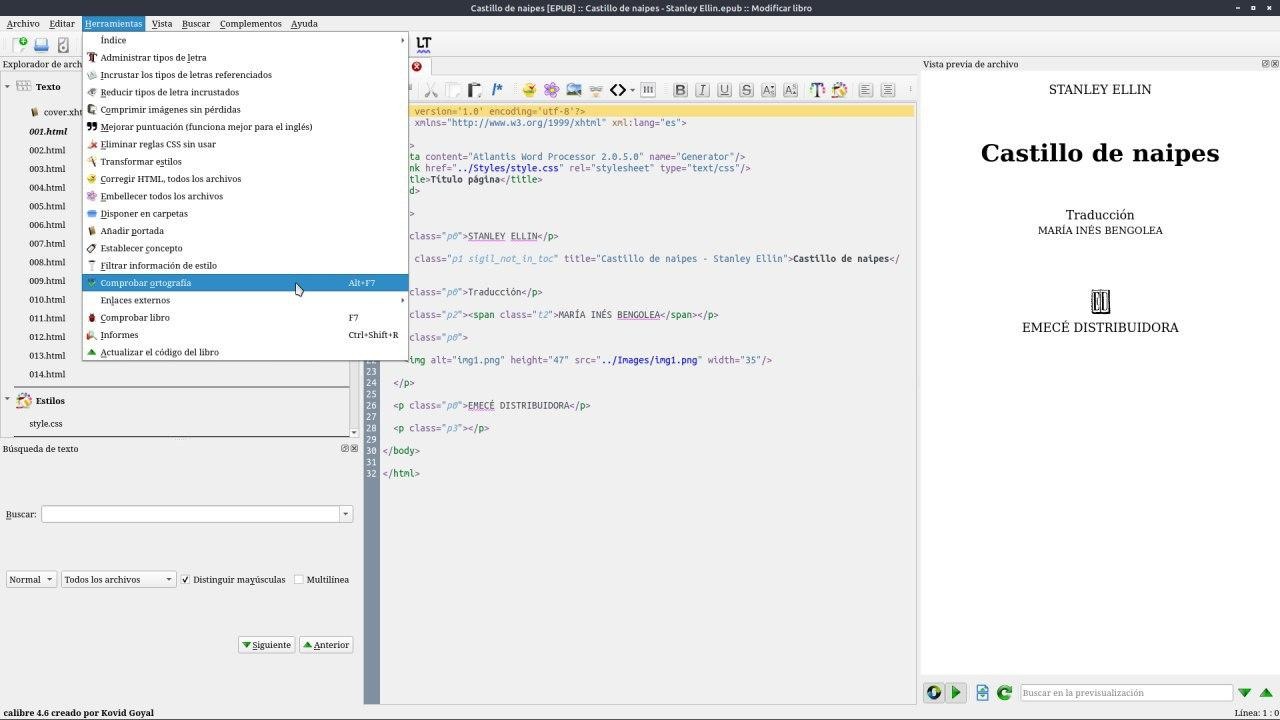Image resolution: width=1280 pixels, height=720 pixels.
Task: Open the Complementos menu
Action: 250,23
